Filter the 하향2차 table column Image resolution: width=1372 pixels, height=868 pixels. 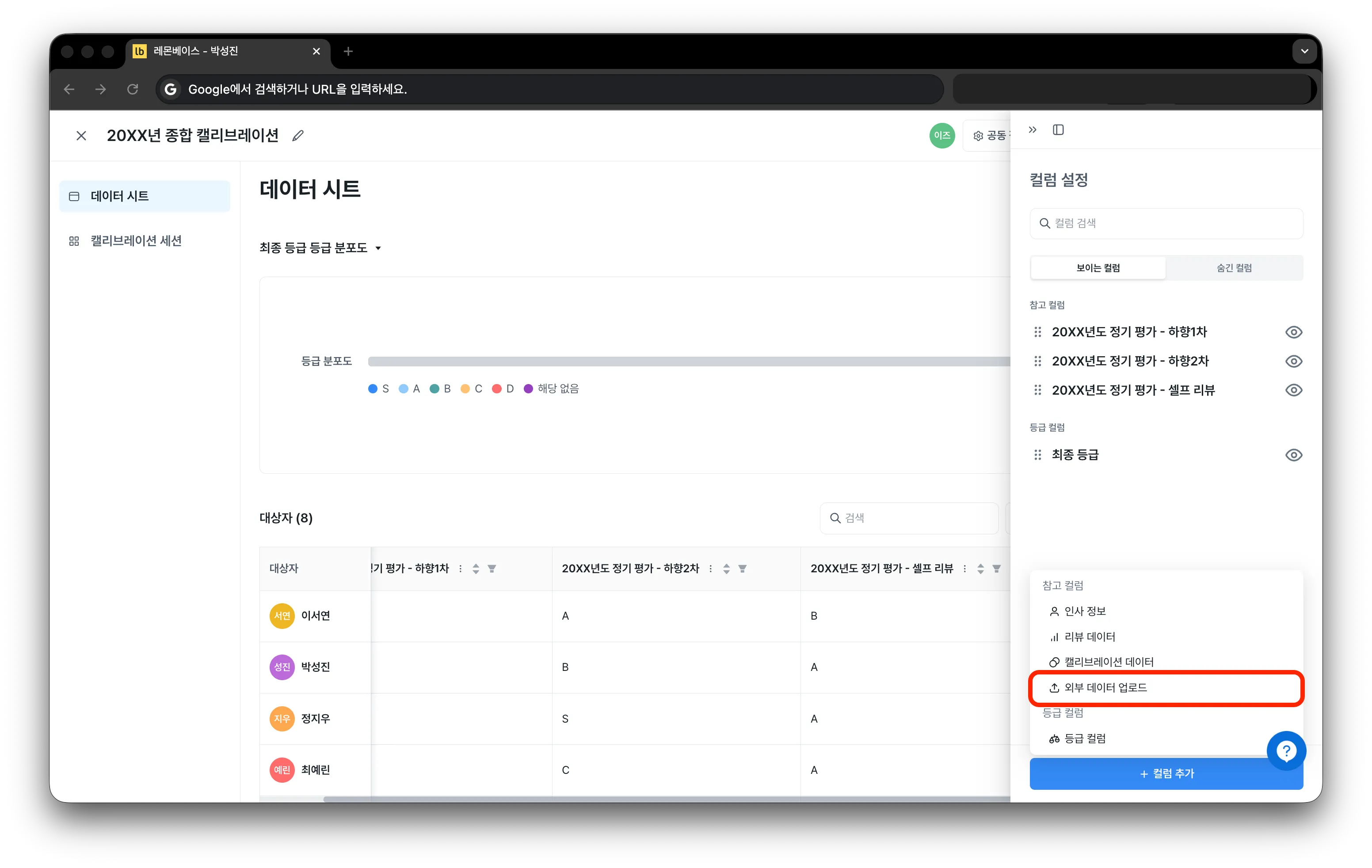[x=743, y=568]
